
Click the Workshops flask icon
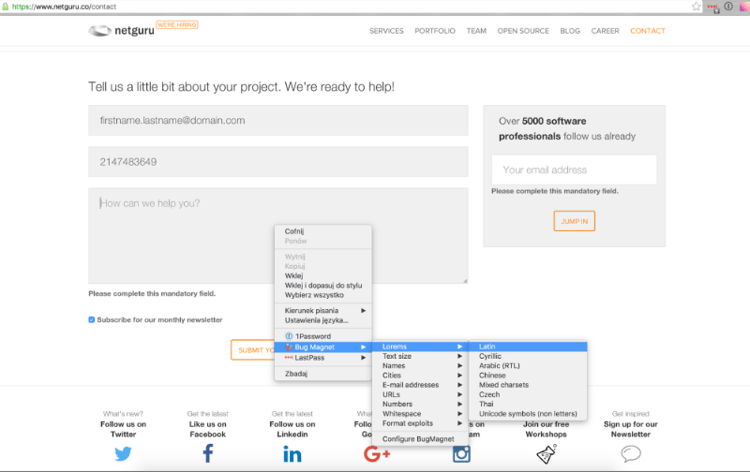(546, 454)
